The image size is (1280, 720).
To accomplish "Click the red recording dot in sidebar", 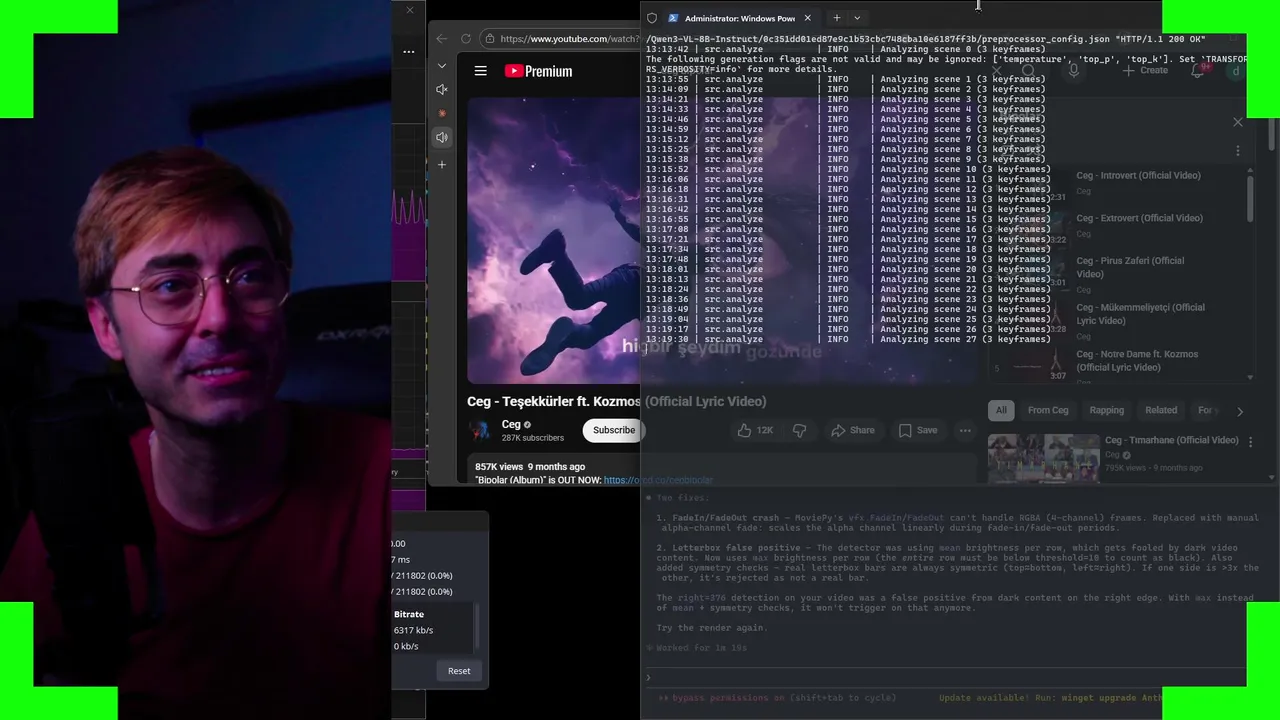I will (442, 113).
